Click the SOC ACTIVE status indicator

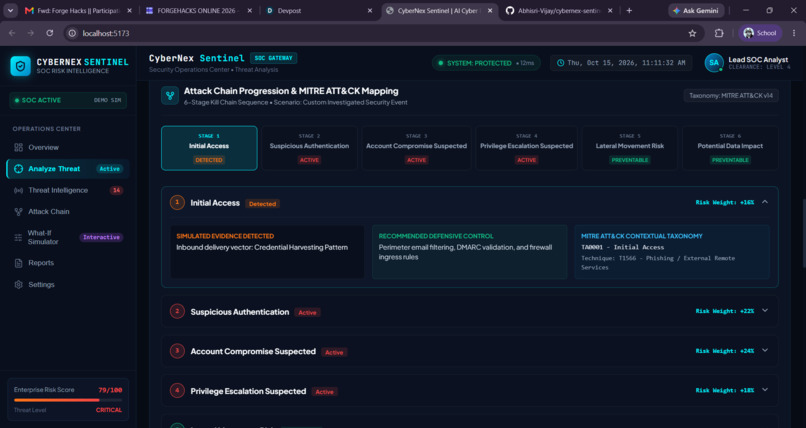tap(68, 100)
